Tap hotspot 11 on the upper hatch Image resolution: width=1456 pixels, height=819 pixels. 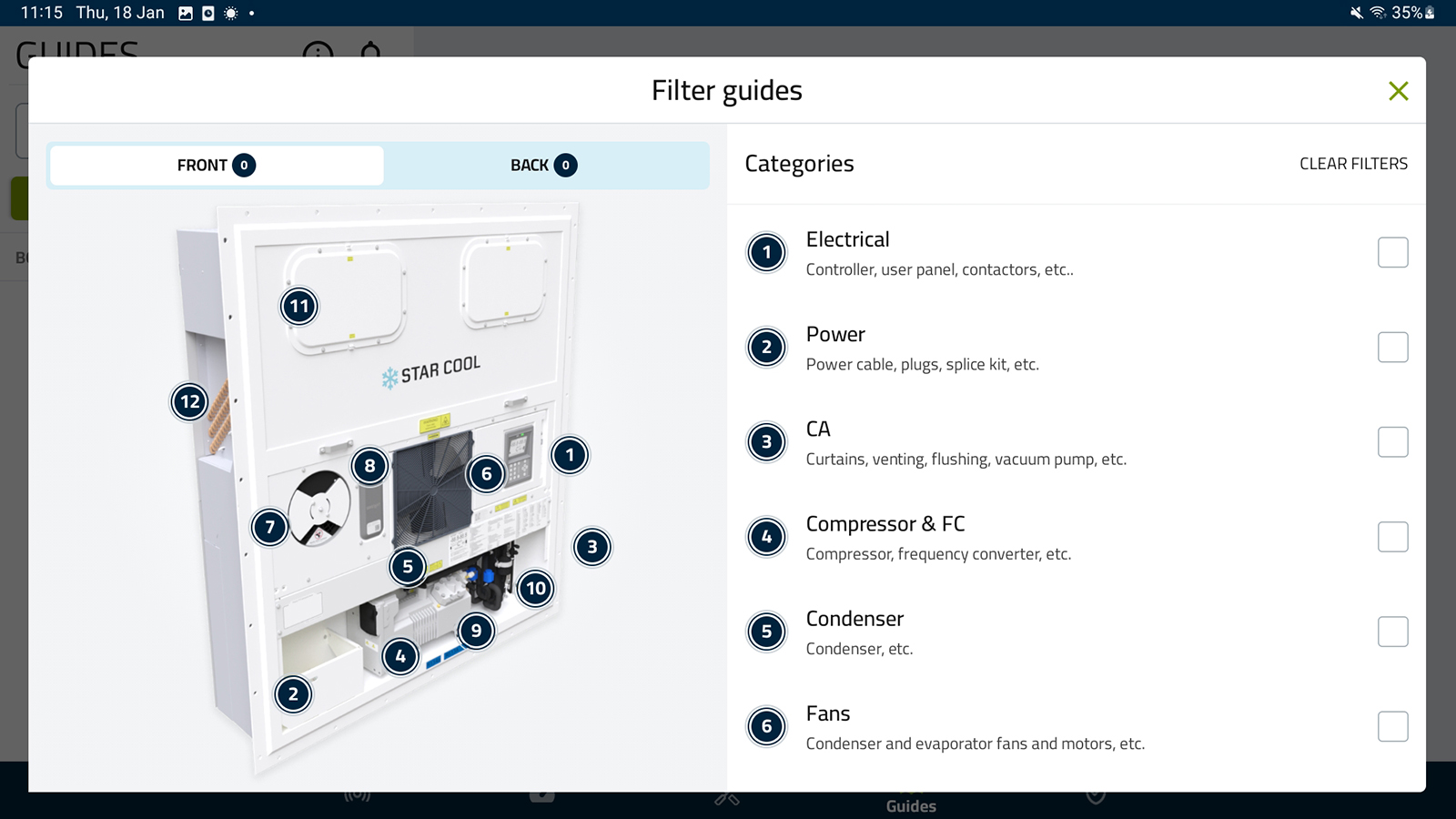[x=299, y=306]
